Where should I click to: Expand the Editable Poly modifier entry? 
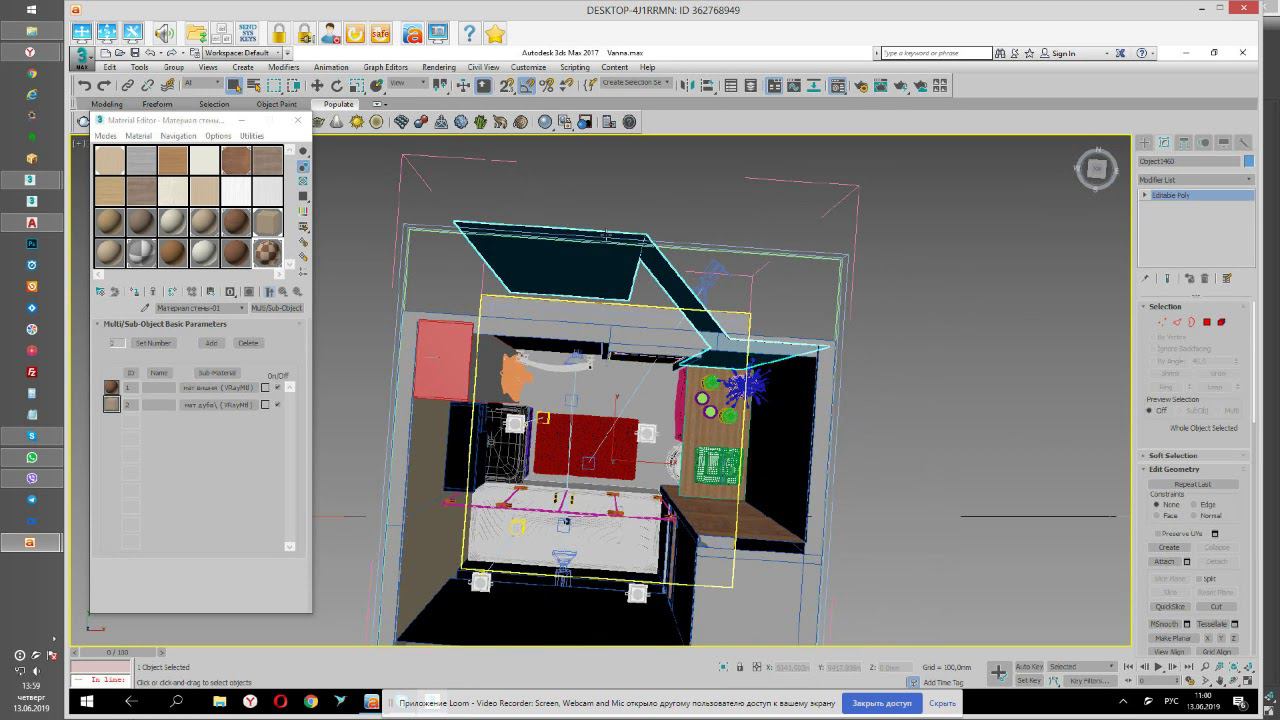click(1145, 195)
